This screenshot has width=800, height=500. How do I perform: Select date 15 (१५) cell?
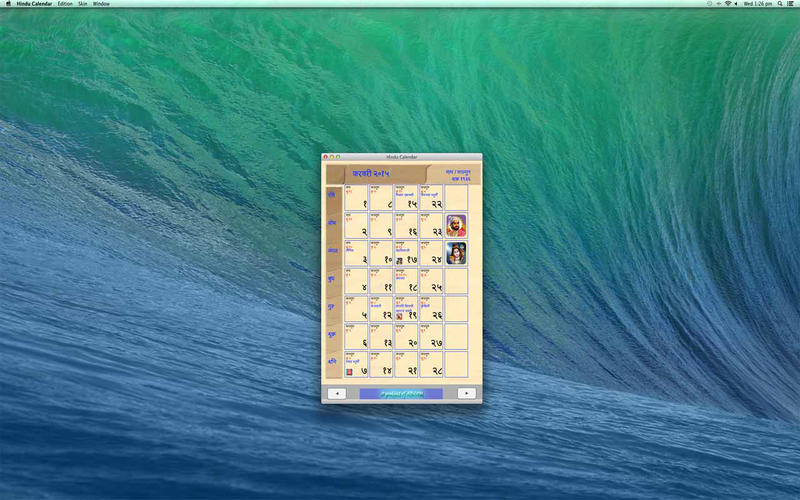point(406,197)
